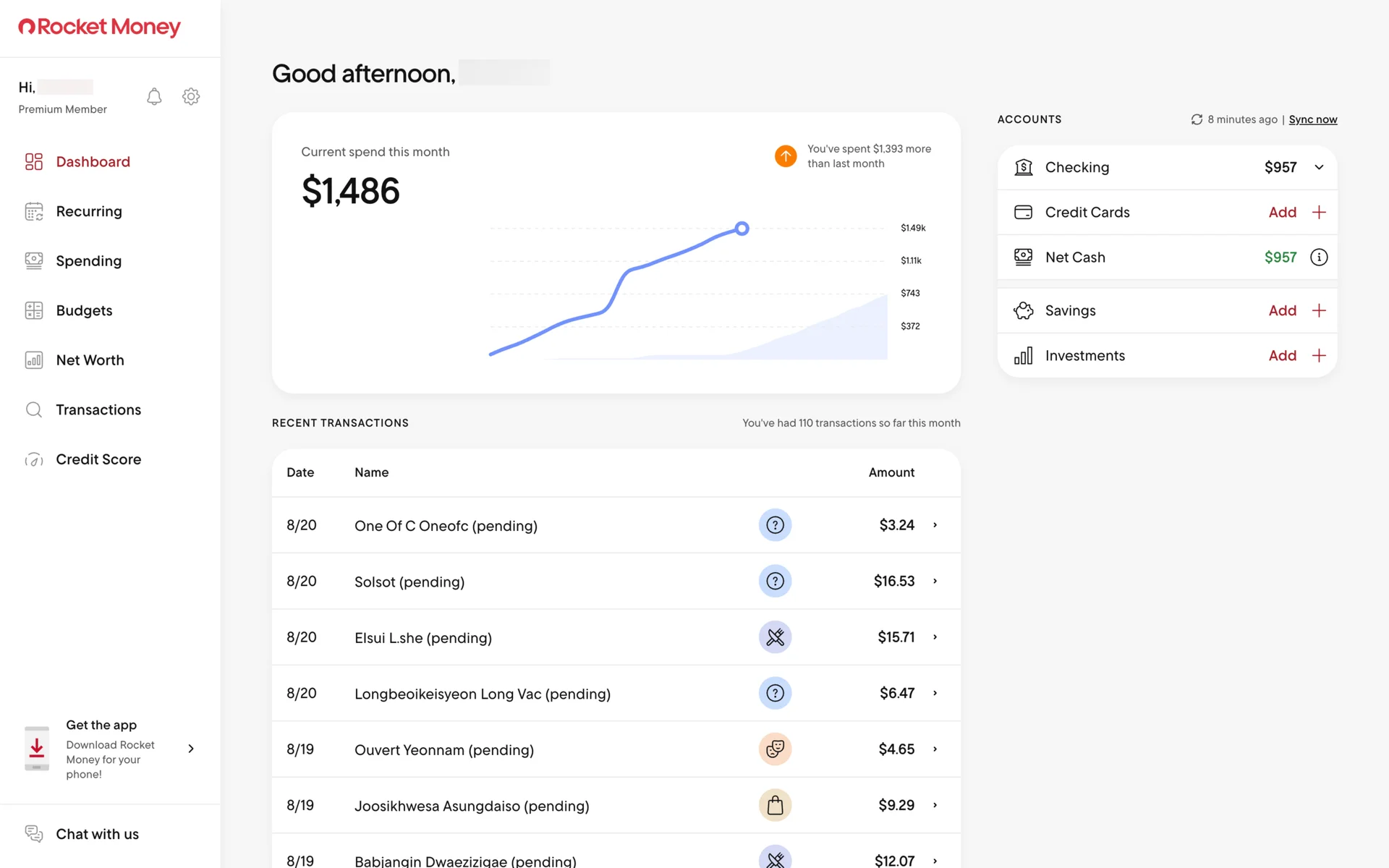Click the unknown category icon for Solsot
Viewport: 1389px width, 868px height.
[775, 582]
